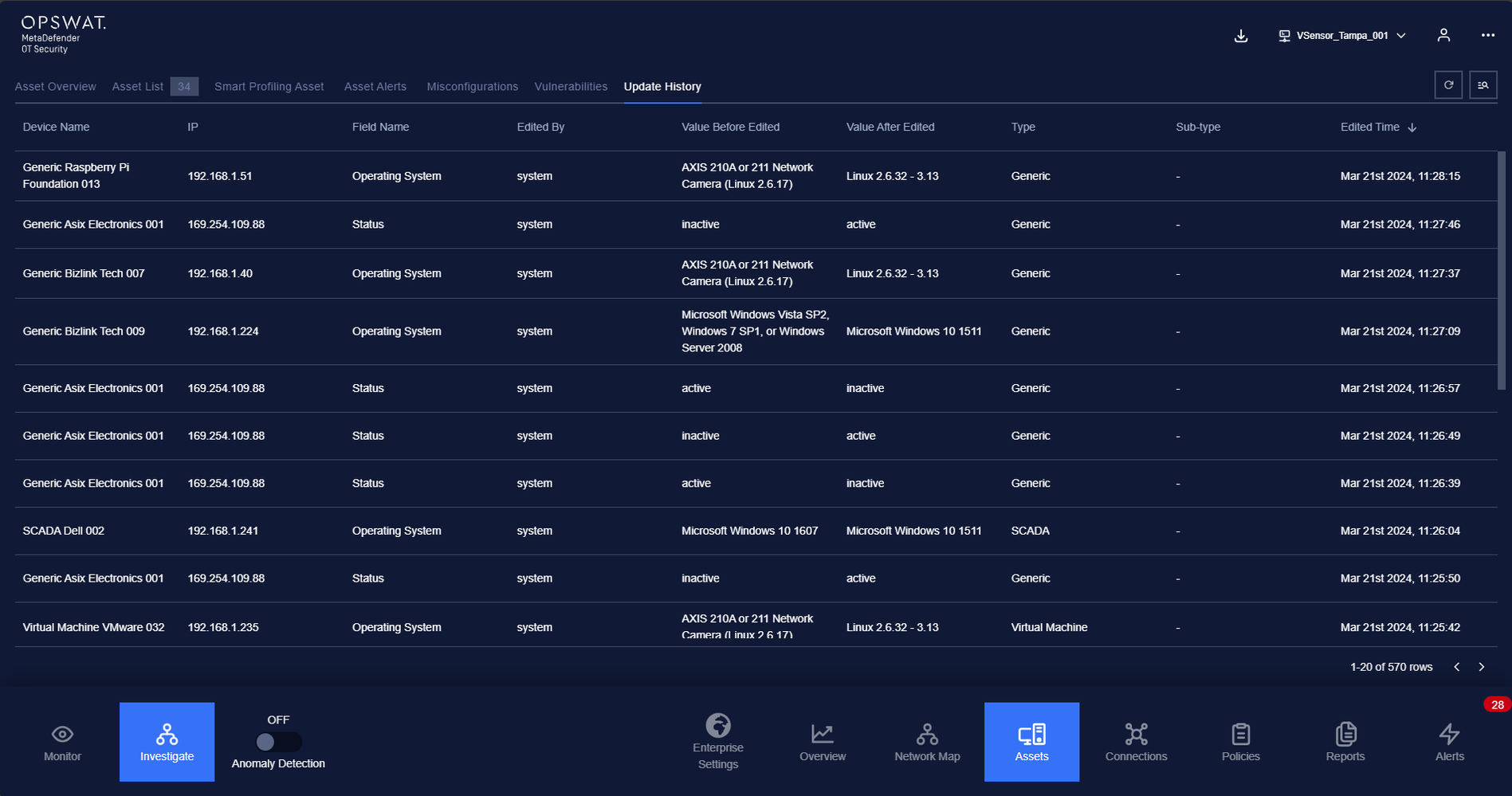Select the Virtual Machine VMware 032 device
The height and width of the screenshot is (796, 1512).
coord(93,627)
